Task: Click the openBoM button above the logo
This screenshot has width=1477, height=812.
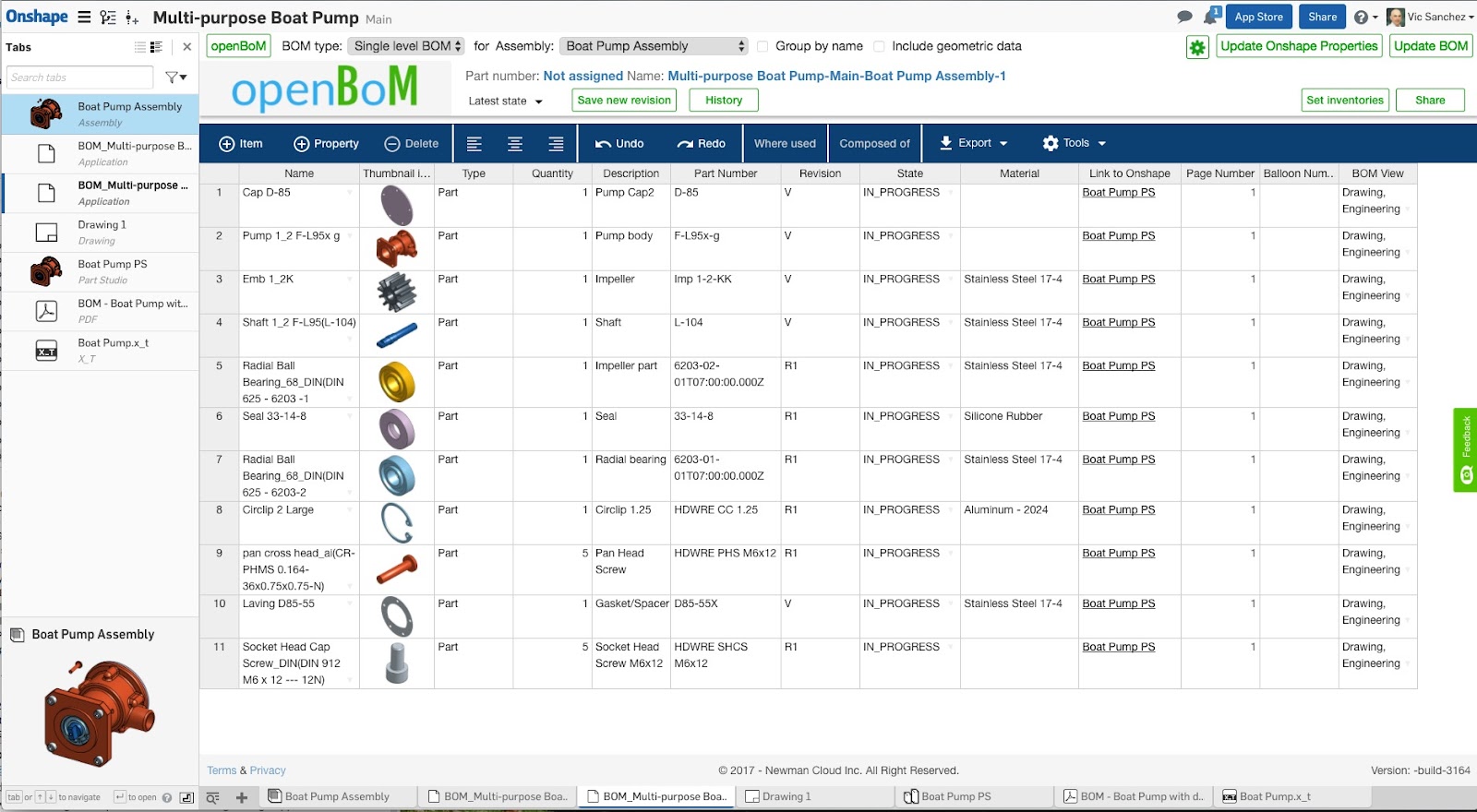Action: point(238,46)
